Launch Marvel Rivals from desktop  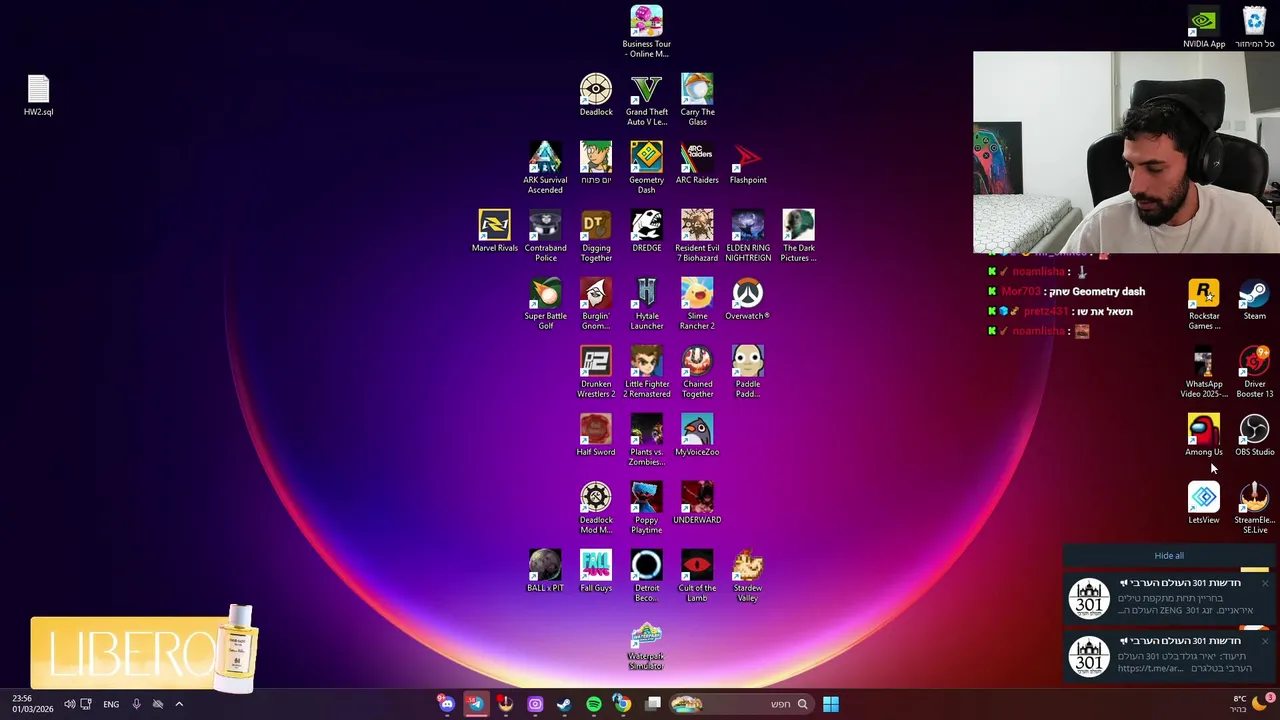[494, 231]
